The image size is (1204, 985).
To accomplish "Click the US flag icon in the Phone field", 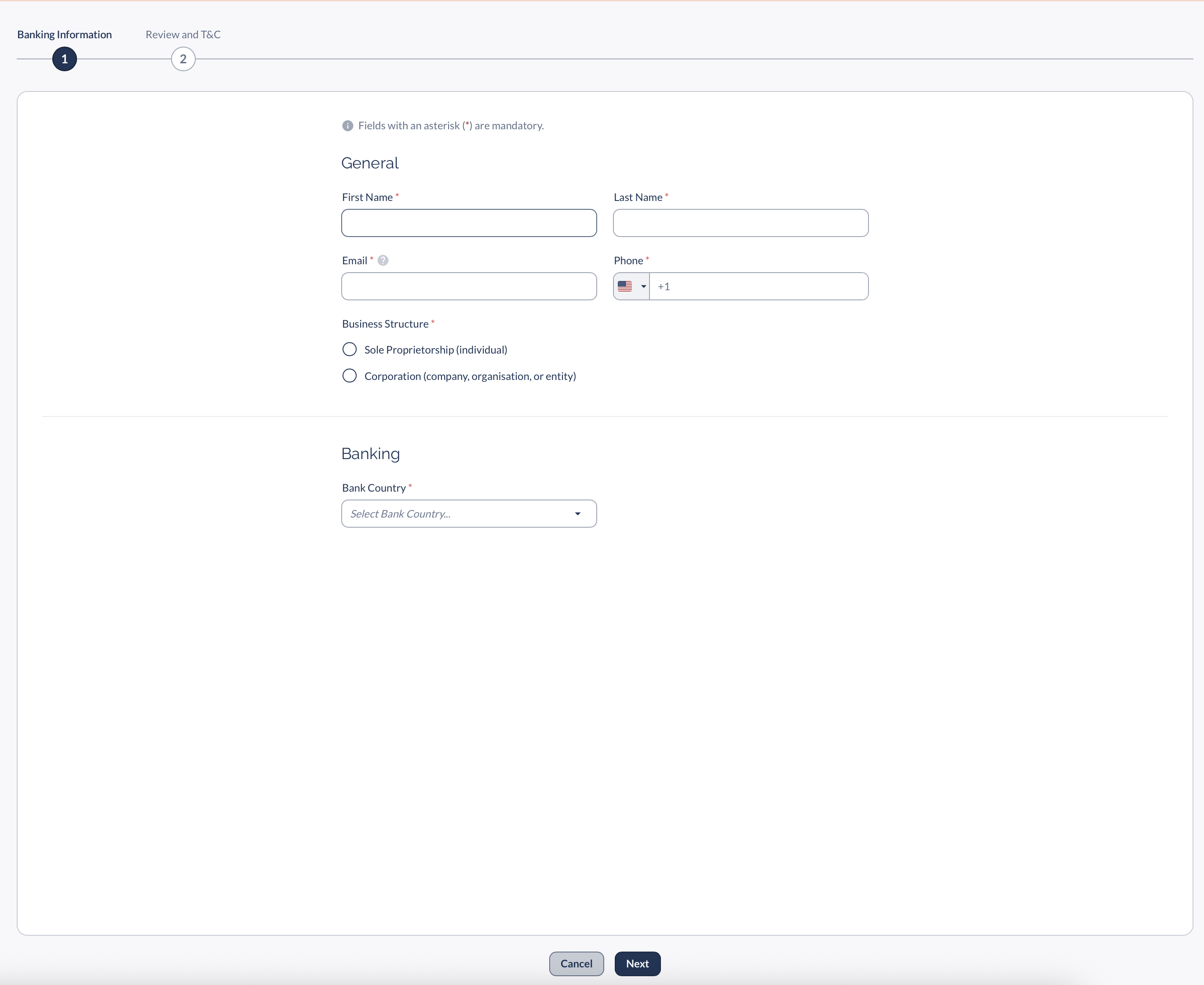I will (x=625, y=286).
